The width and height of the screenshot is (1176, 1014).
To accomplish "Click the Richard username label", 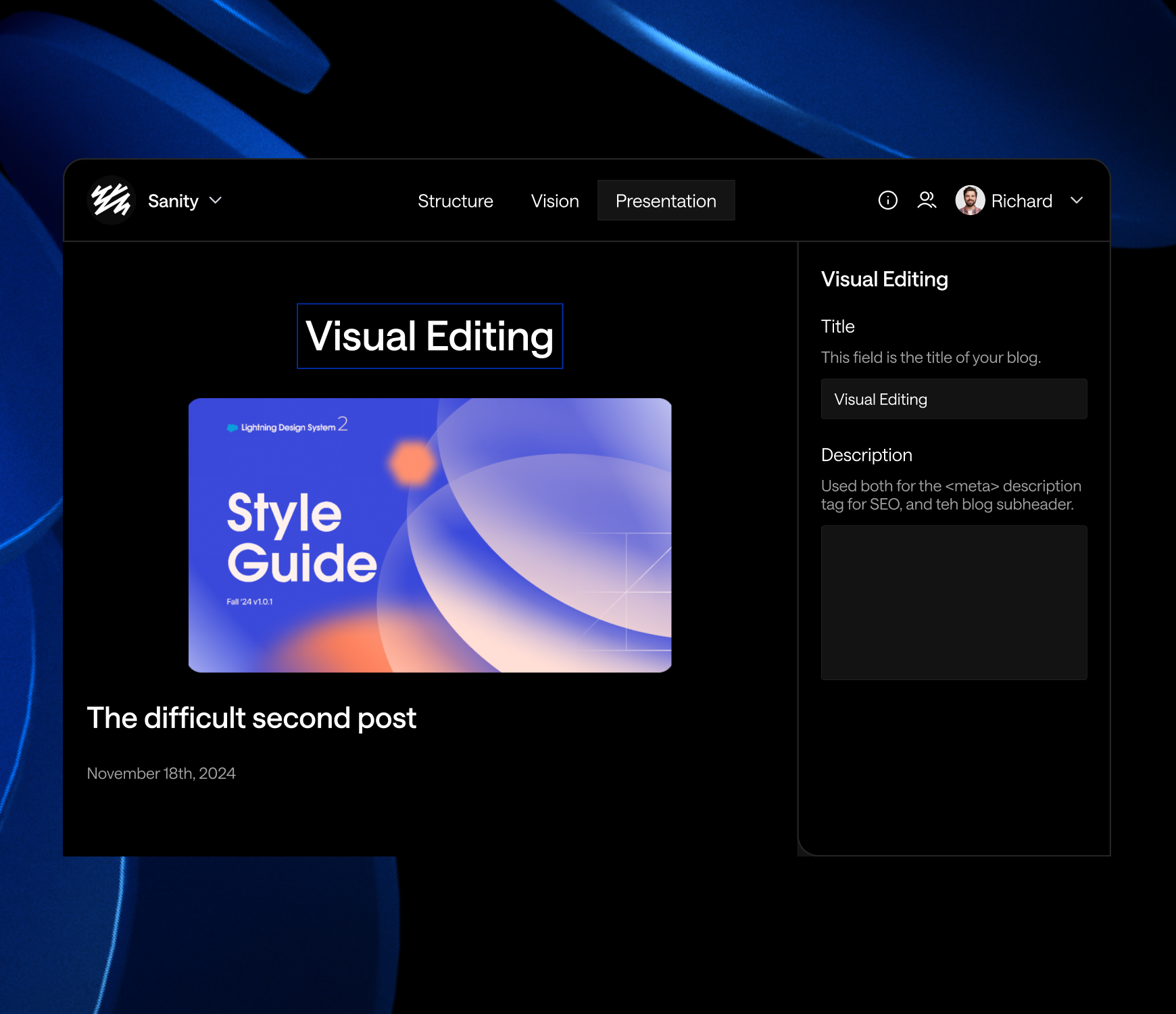I will click(x=1021, y=201).
